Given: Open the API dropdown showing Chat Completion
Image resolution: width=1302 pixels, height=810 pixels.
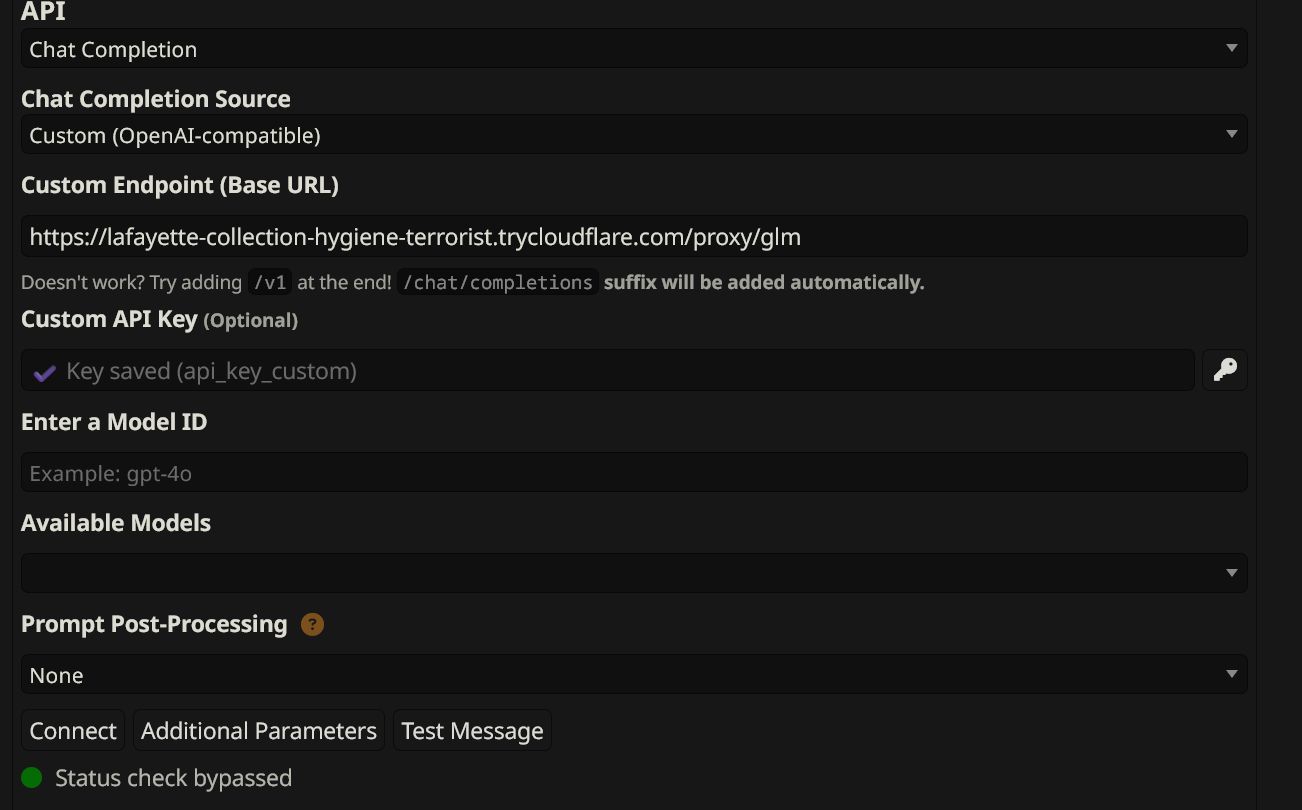Looking at the screenshot, I should click(634, 49).
